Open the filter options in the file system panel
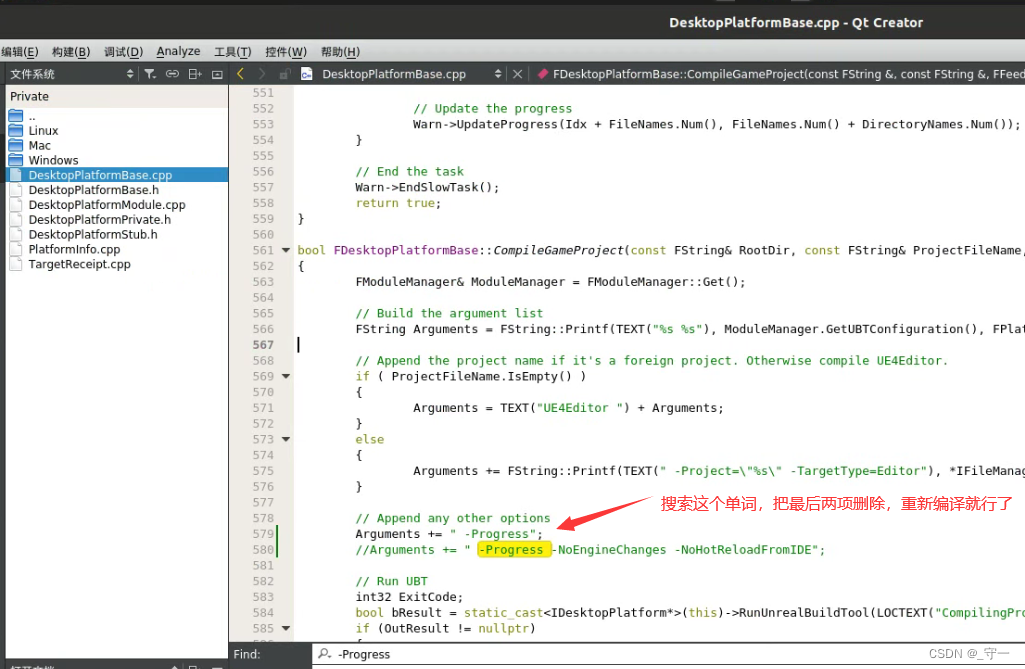1025x669 pixels. click(150, 73)
